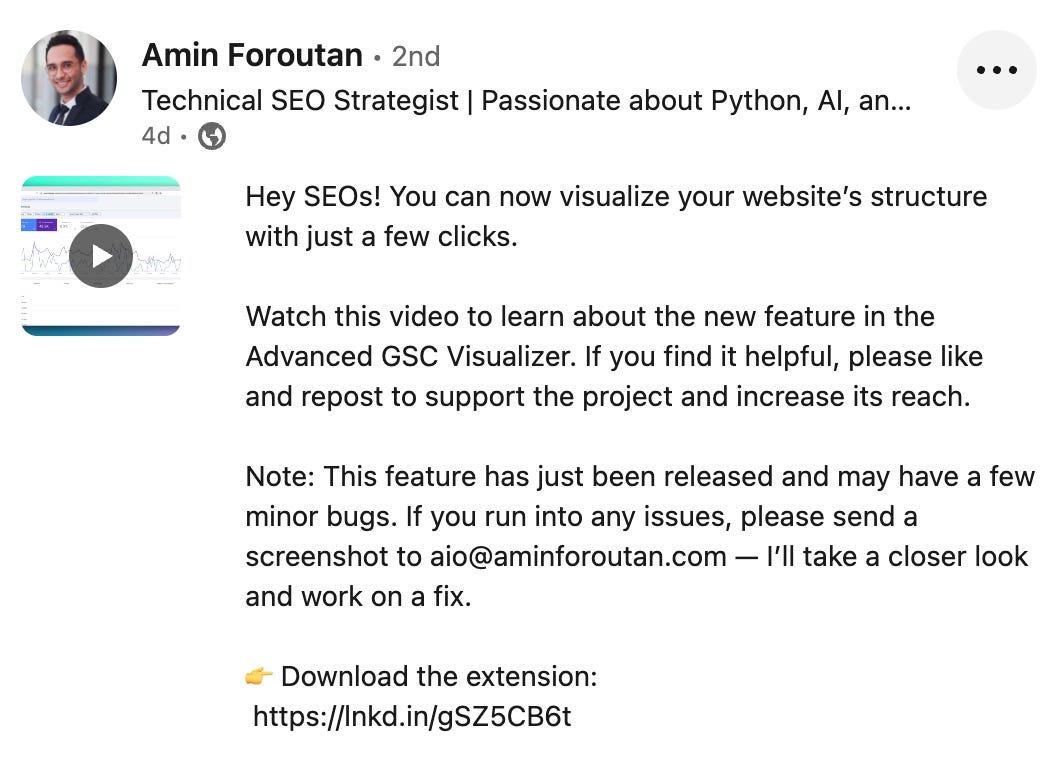Click the 2nd connection degree badge
Image resolution: width=1064 pixels, height=778 pixels.
pyautogui.click(x=416, y=56)
